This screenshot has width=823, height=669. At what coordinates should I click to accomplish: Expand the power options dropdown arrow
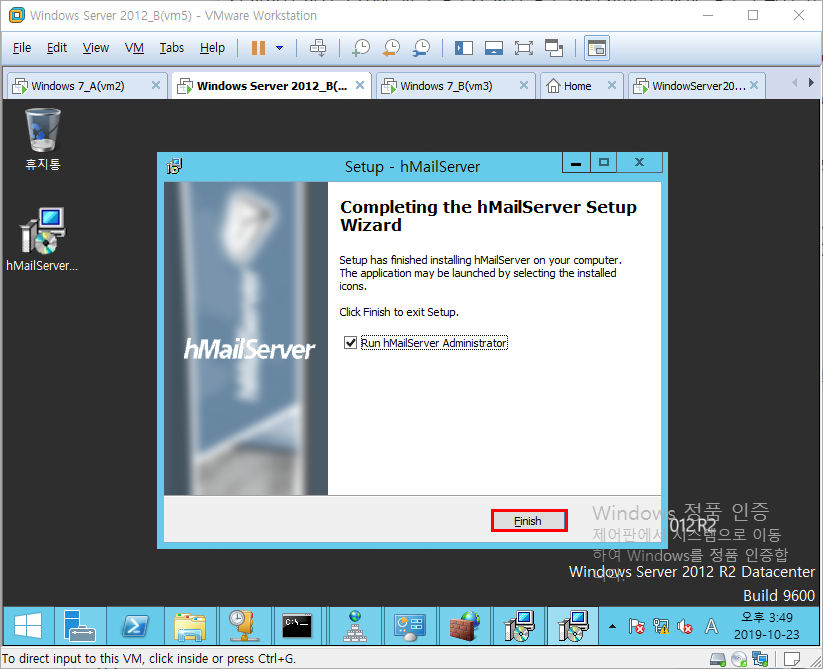coord(280,48)
